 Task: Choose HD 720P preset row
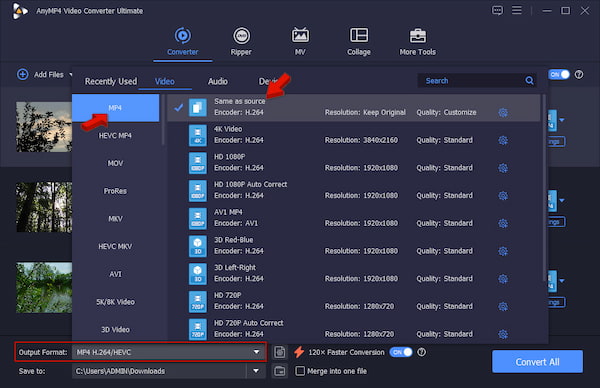click(354, 302)
